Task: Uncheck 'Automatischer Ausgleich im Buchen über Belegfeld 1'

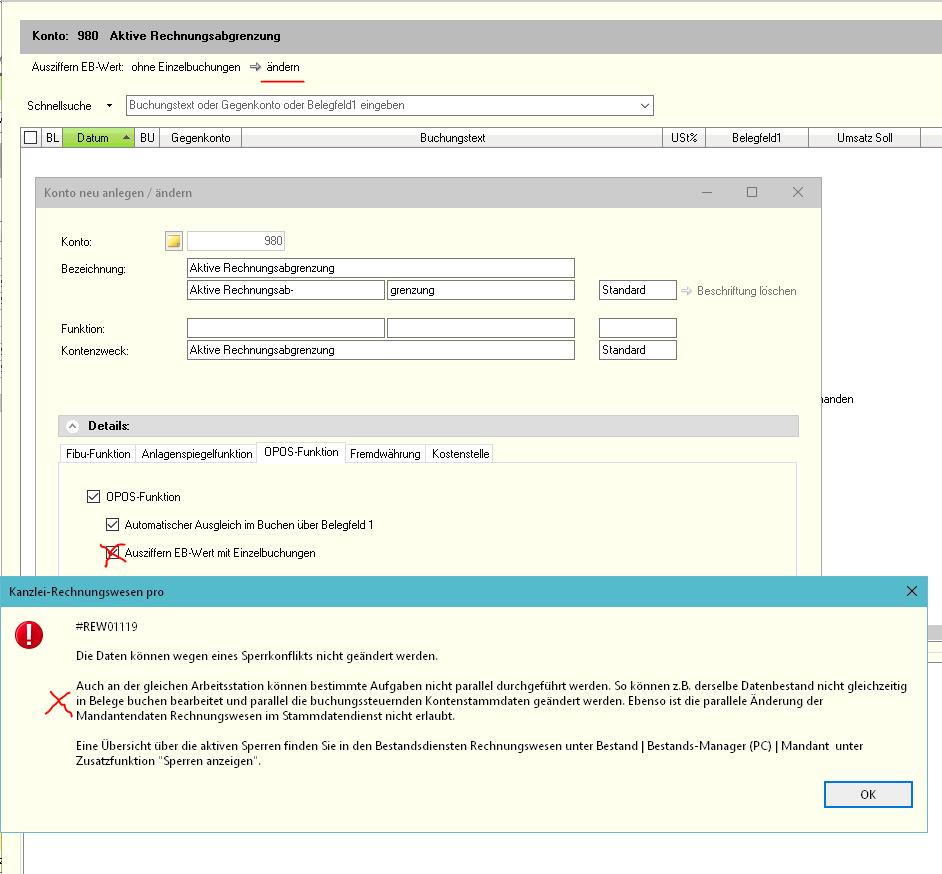Action: pos(113,524)
